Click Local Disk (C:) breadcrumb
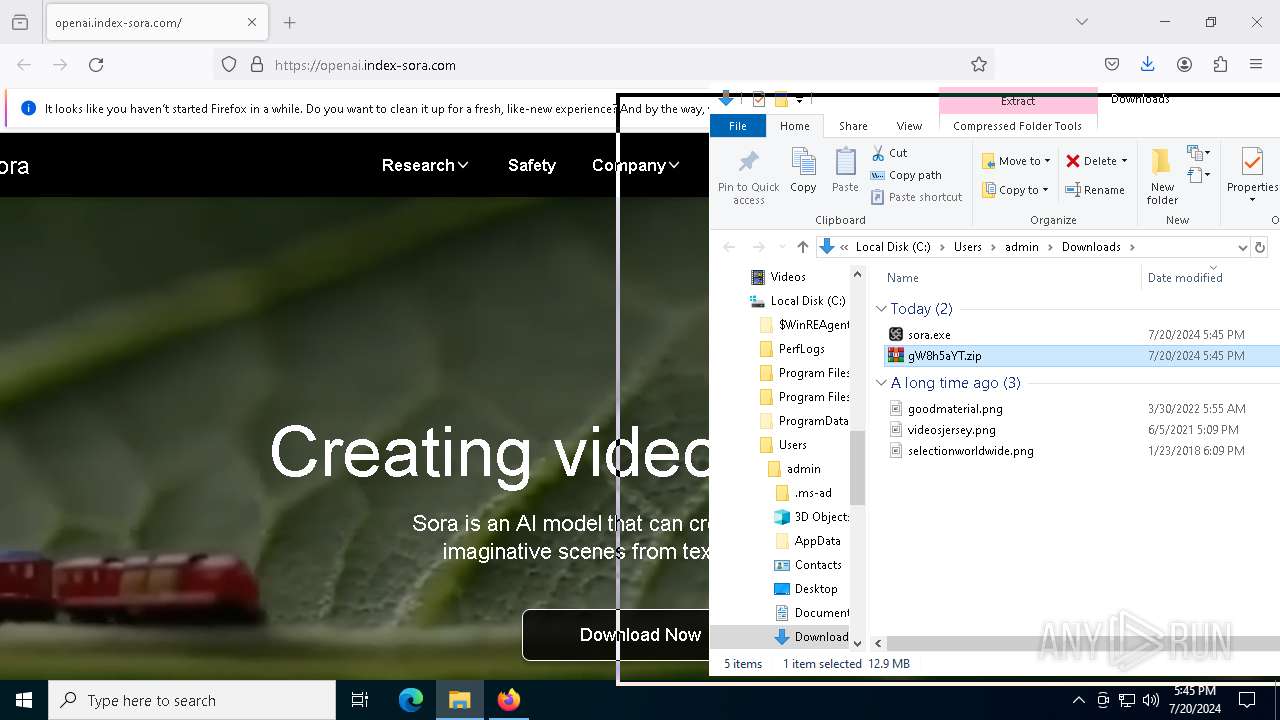 [x=892, y=247]
